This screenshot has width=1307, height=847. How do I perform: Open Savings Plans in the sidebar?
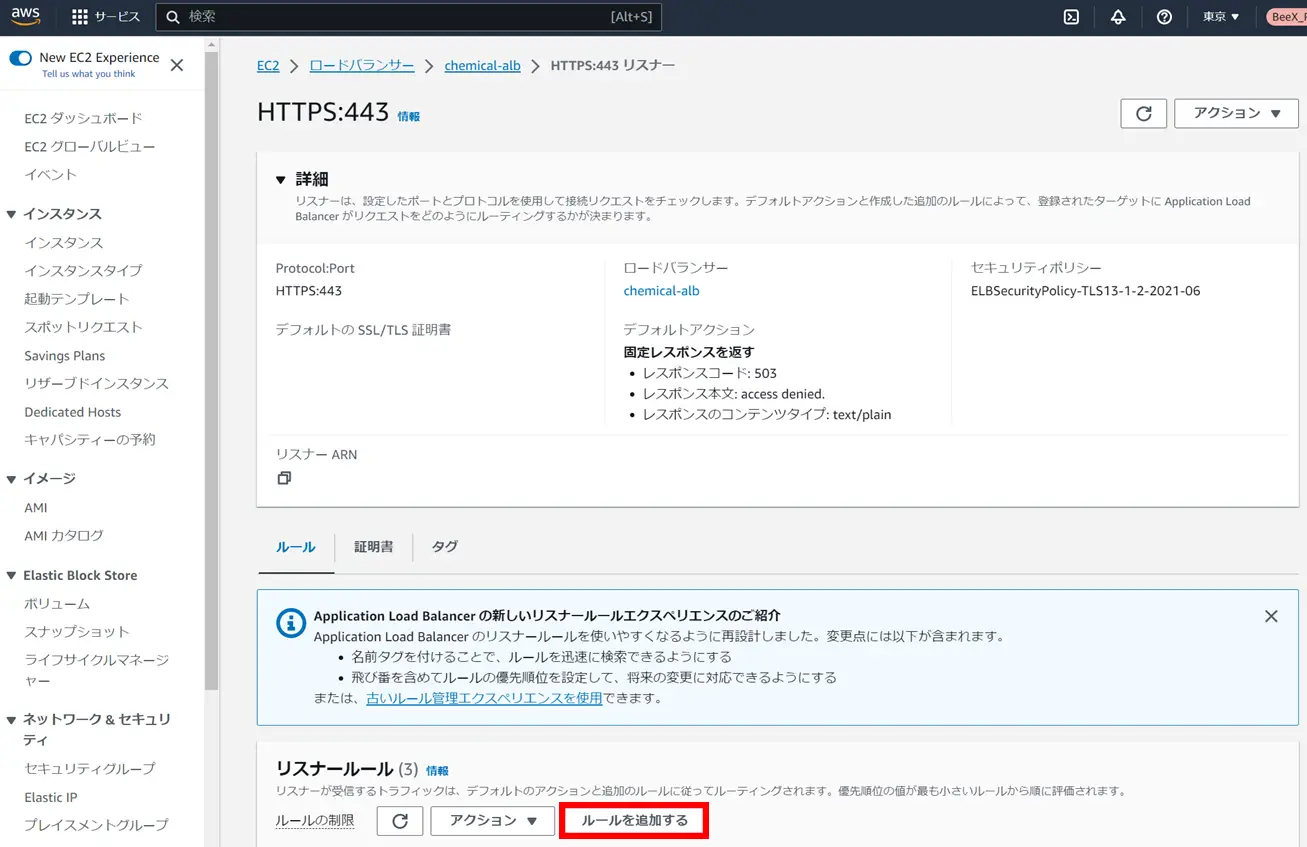coord(65,355)
